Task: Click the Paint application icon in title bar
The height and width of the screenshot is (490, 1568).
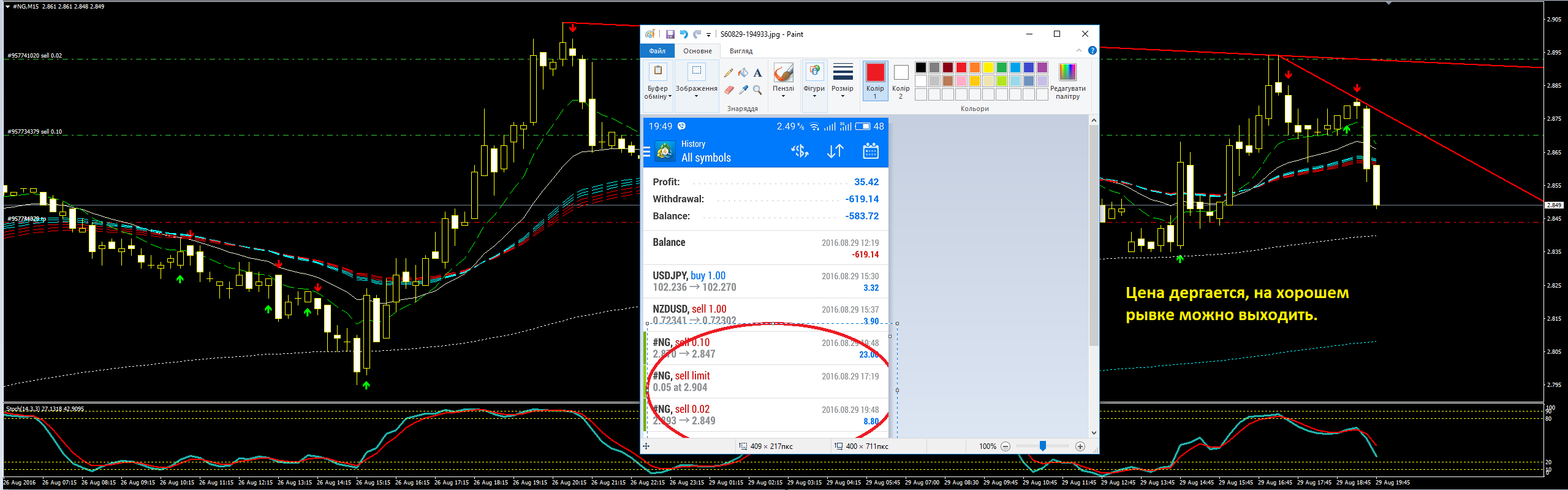Action: click(x=650, y=34)
